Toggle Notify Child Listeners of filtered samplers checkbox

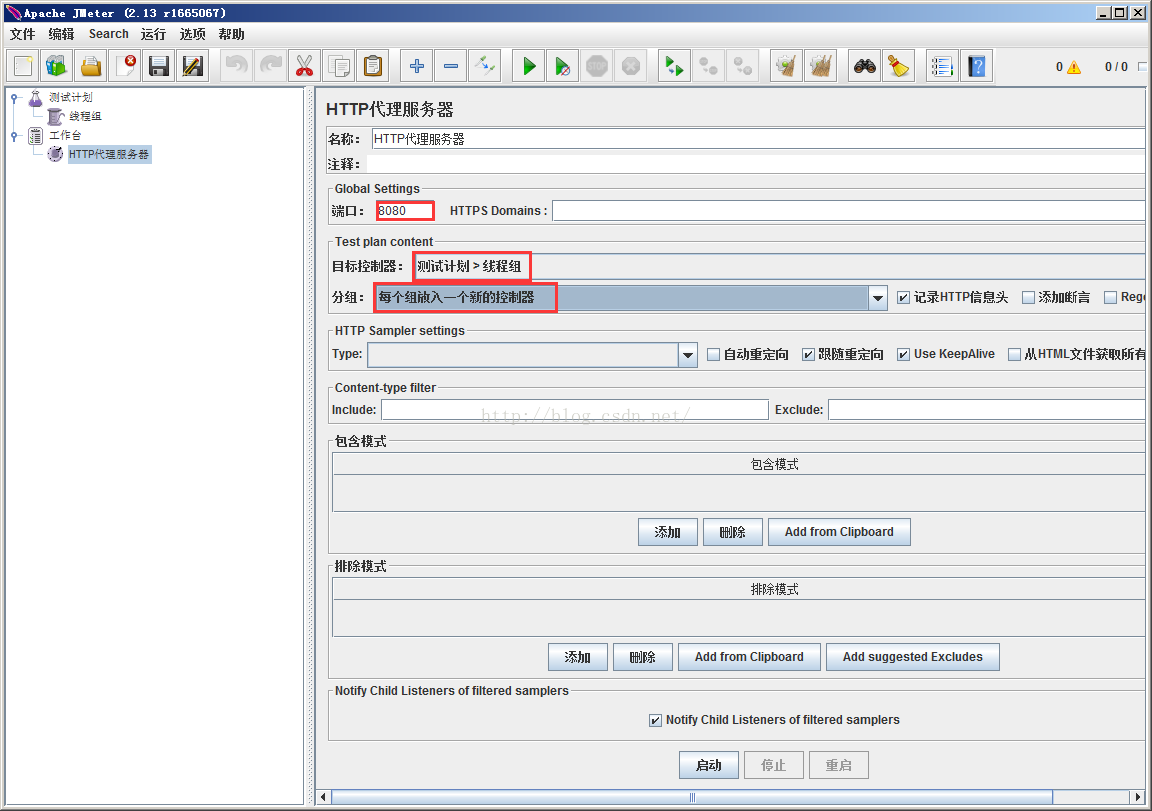point(655,721)
